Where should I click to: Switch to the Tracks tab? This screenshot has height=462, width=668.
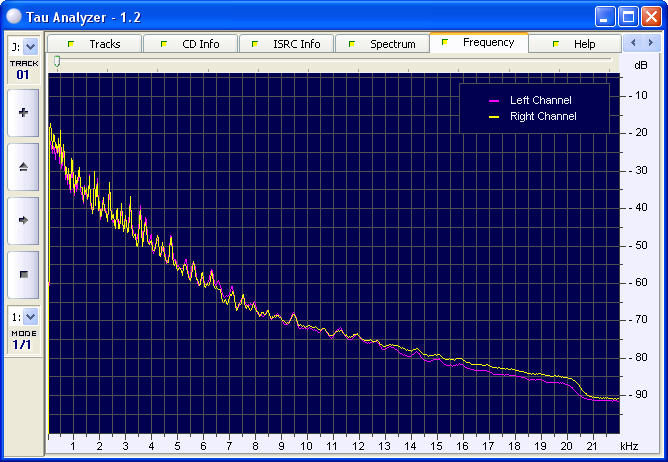tap(95, 44)
